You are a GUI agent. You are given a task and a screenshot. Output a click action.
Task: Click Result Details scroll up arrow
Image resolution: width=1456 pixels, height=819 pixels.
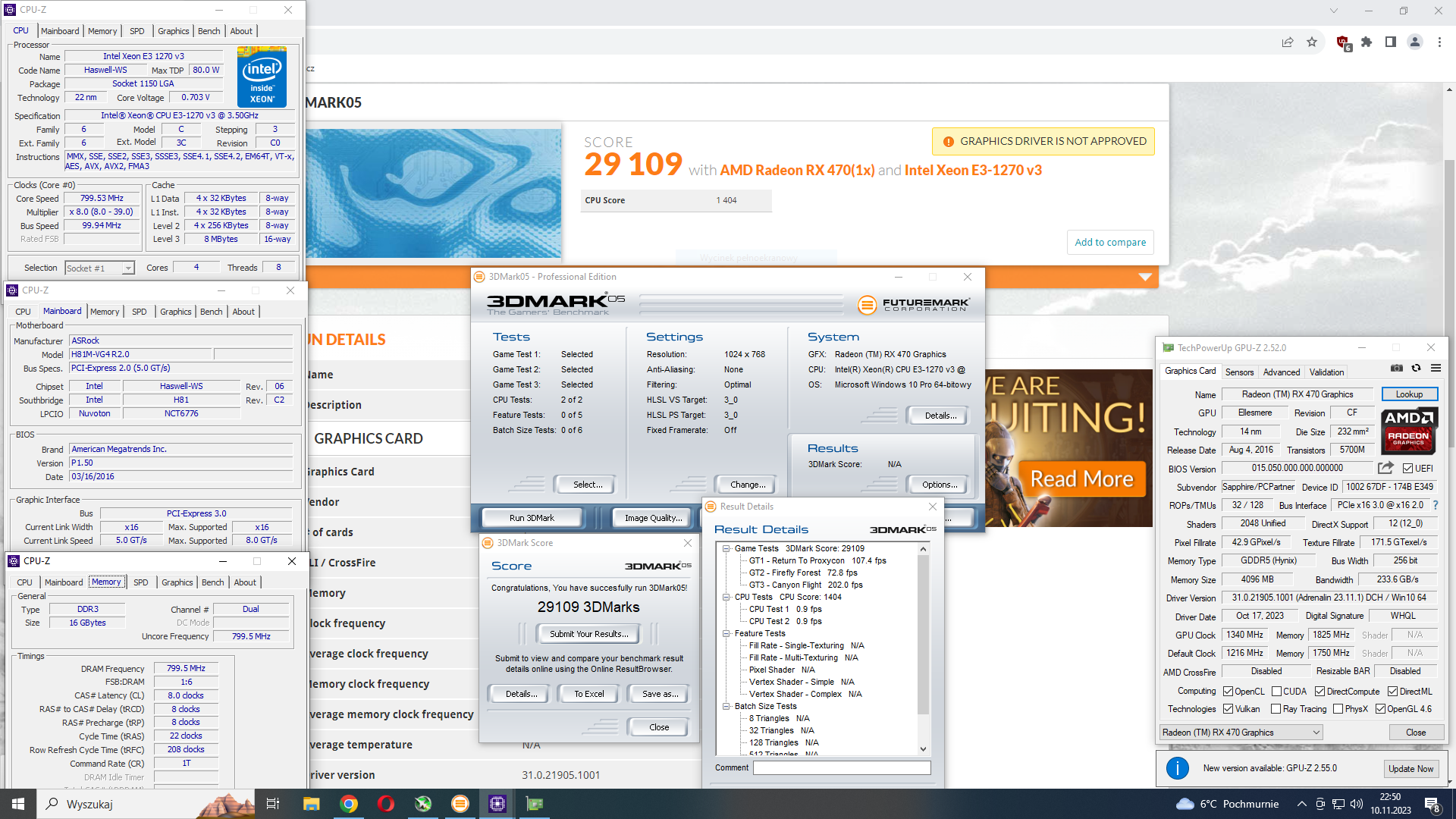point(923,548)
